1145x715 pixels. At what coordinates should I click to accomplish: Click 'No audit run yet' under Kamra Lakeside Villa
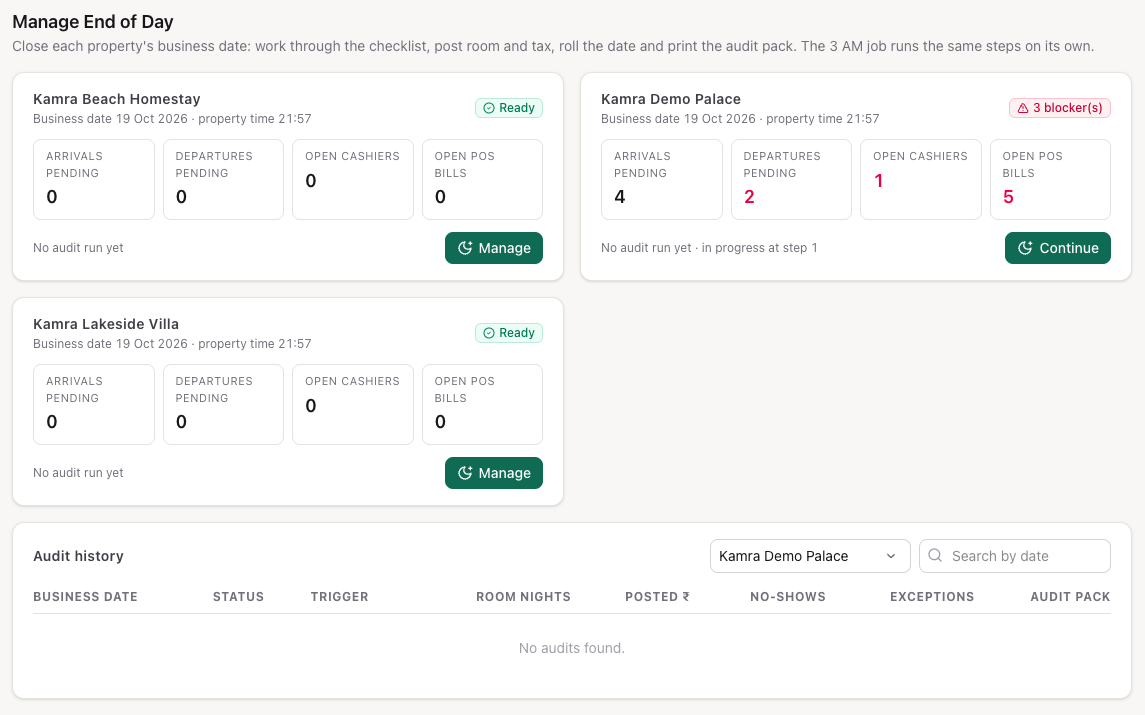(78, 473)
